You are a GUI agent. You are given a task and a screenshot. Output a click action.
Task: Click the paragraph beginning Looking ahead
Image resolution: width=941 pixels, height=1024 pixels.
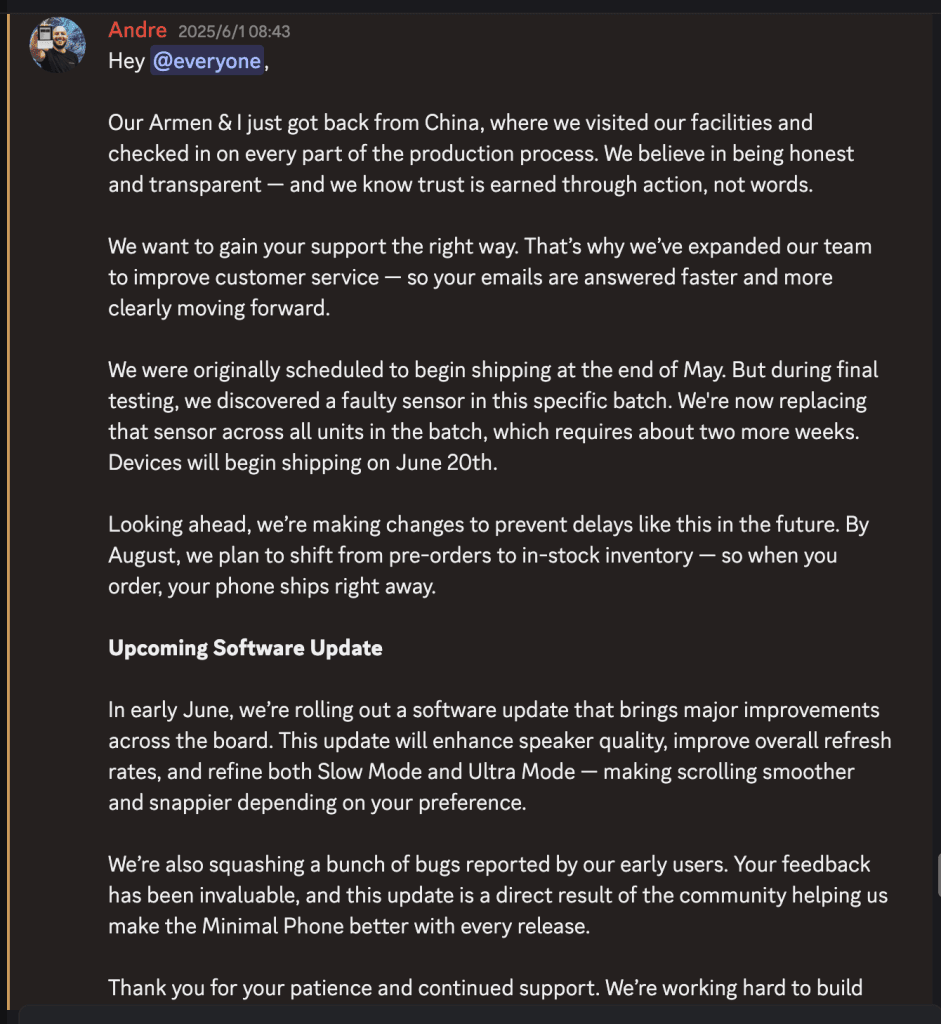488,555
